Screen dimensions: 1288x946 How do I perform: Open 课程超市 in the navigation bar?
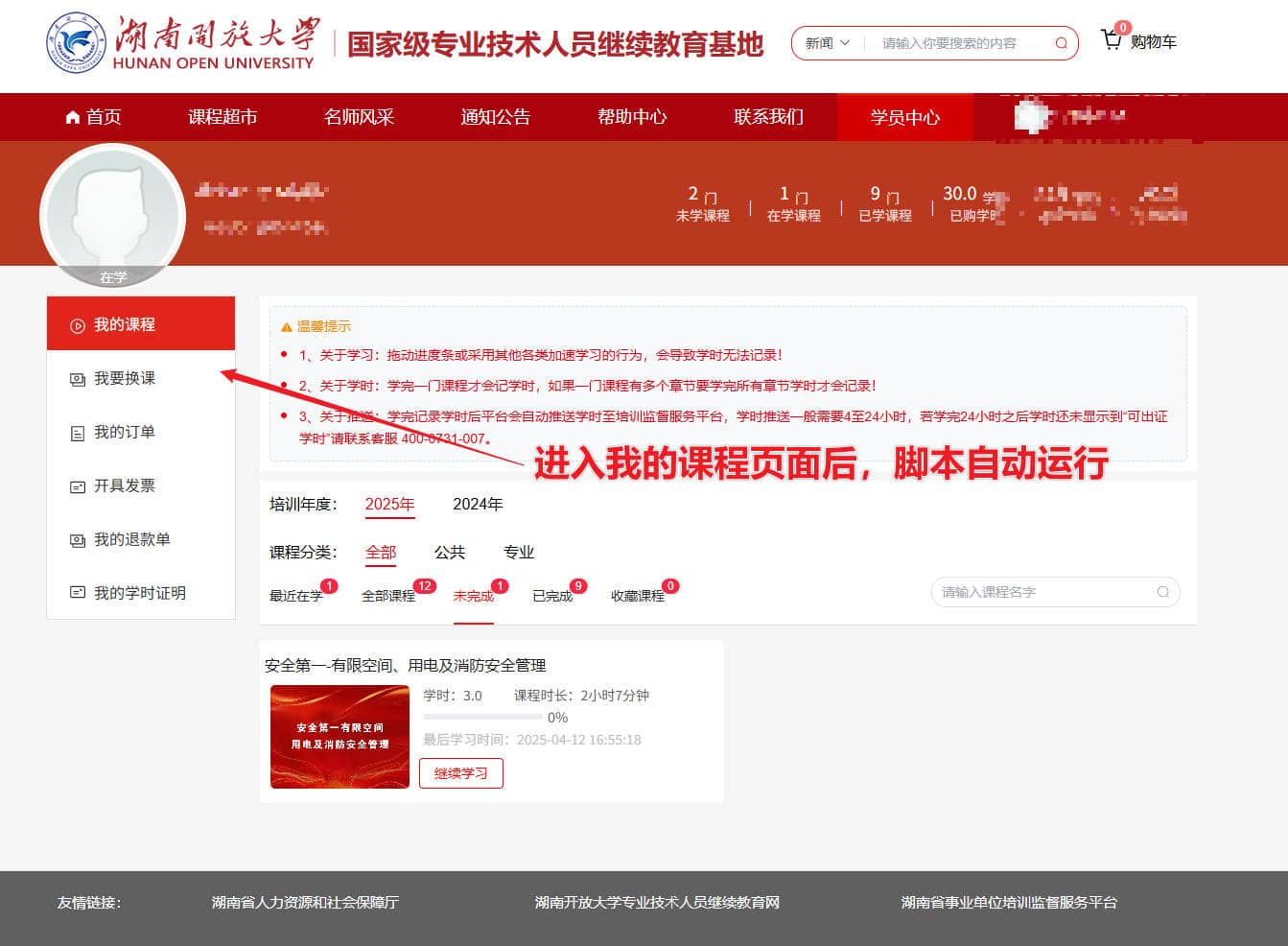point(222,117)
